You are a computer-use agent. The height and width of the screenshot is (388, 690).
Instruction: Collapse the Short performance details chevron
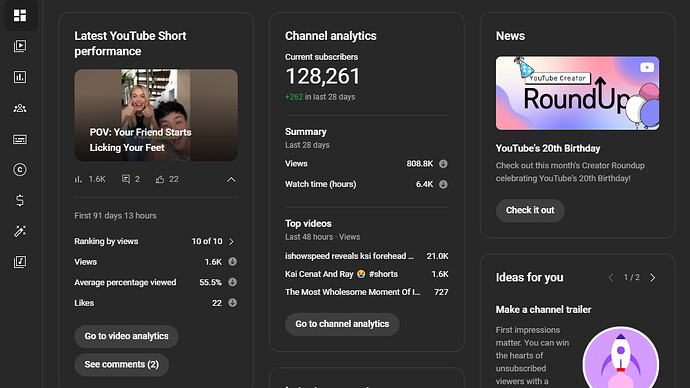[x=231, y=179]
